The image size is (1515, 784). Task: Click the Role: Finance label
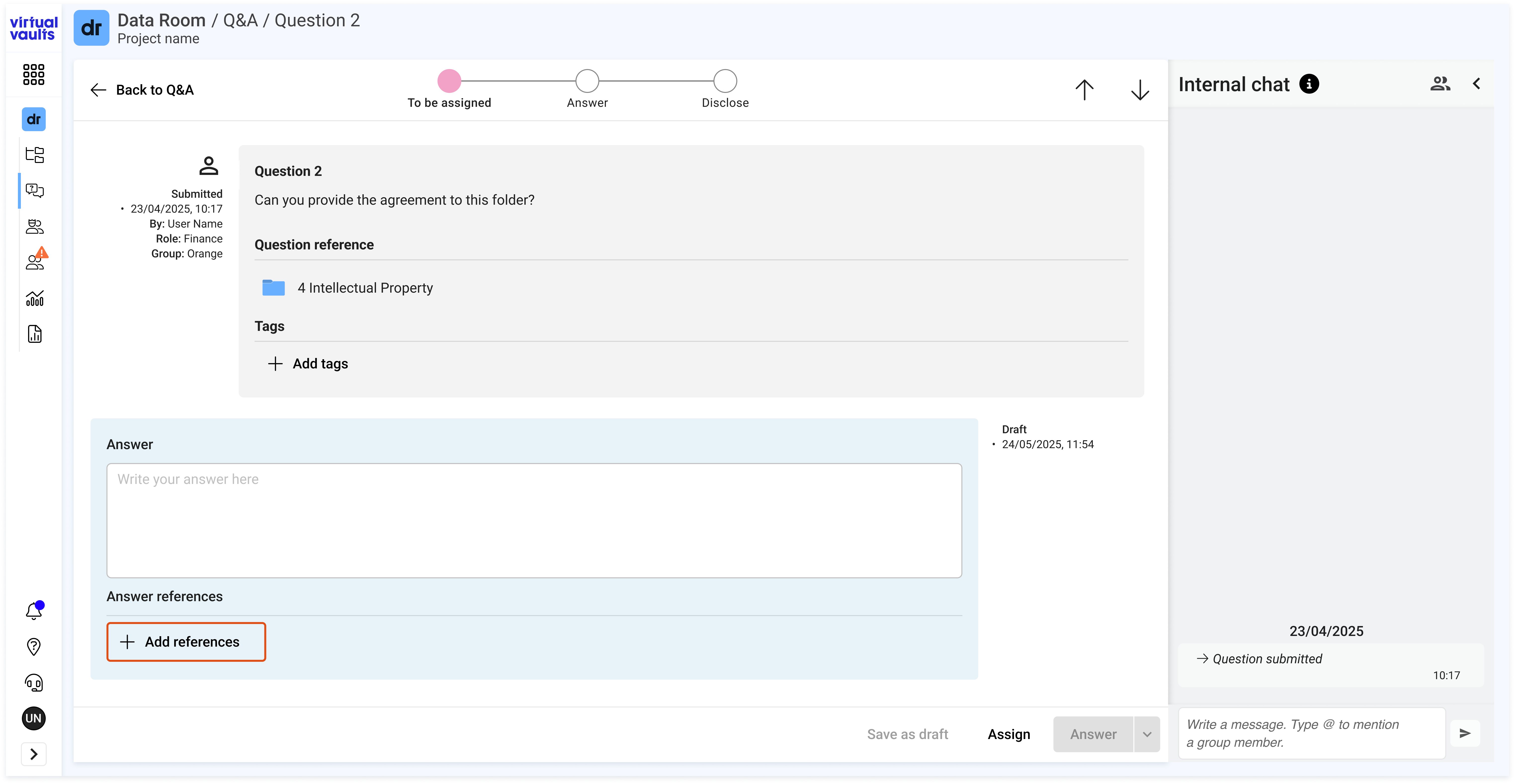pyautogui.click(x=189, y=239)
